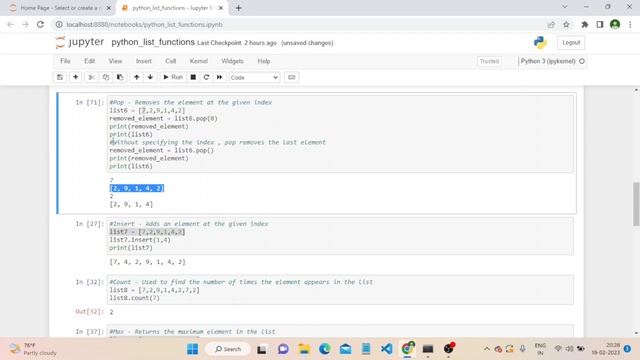Insert cell below with plus icon
This screenshot has height=360, width=640.
coord(76,77)
